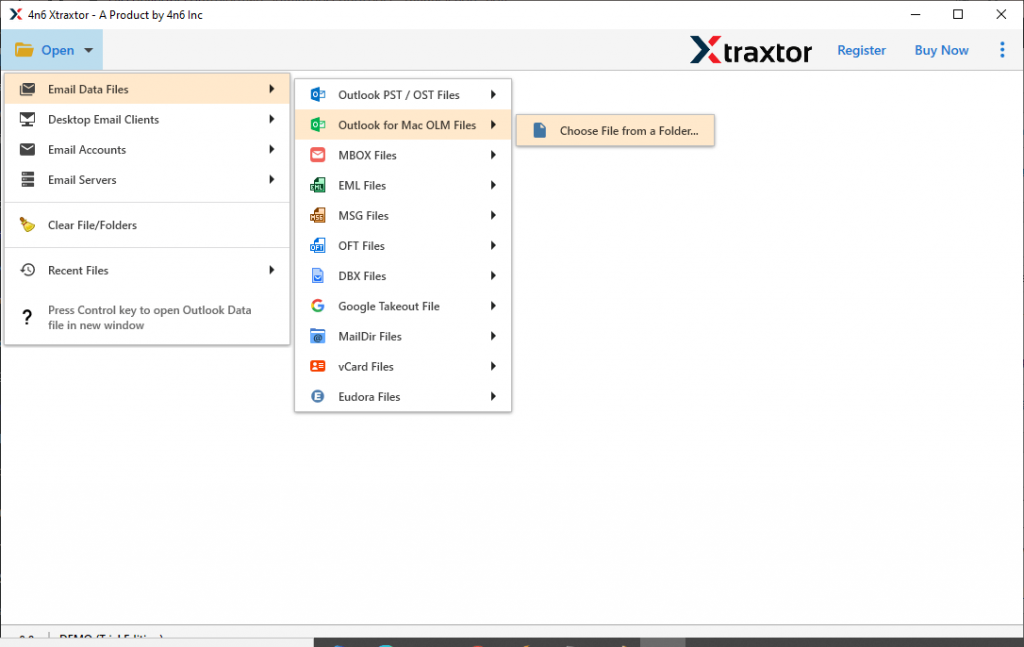Click the MailDir Files icon
This screenshot has height=647, width=1024.
318,337
